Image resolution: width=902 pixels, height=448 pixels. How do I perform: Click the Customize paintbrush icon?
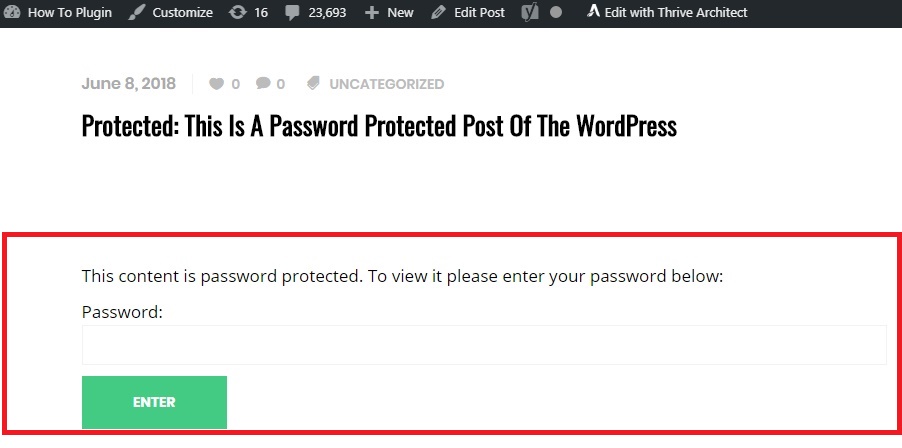136,12
